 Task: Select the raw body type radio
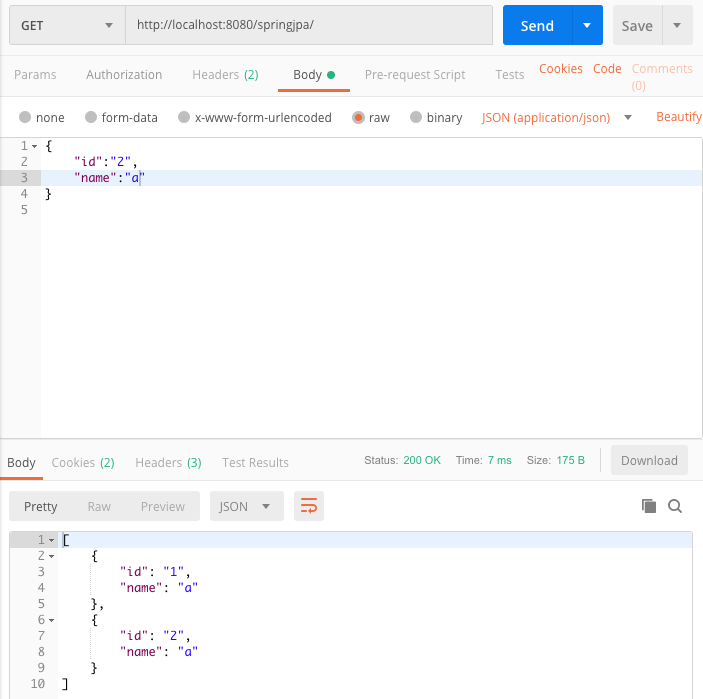pyautogui.click(x=358, y=117)
